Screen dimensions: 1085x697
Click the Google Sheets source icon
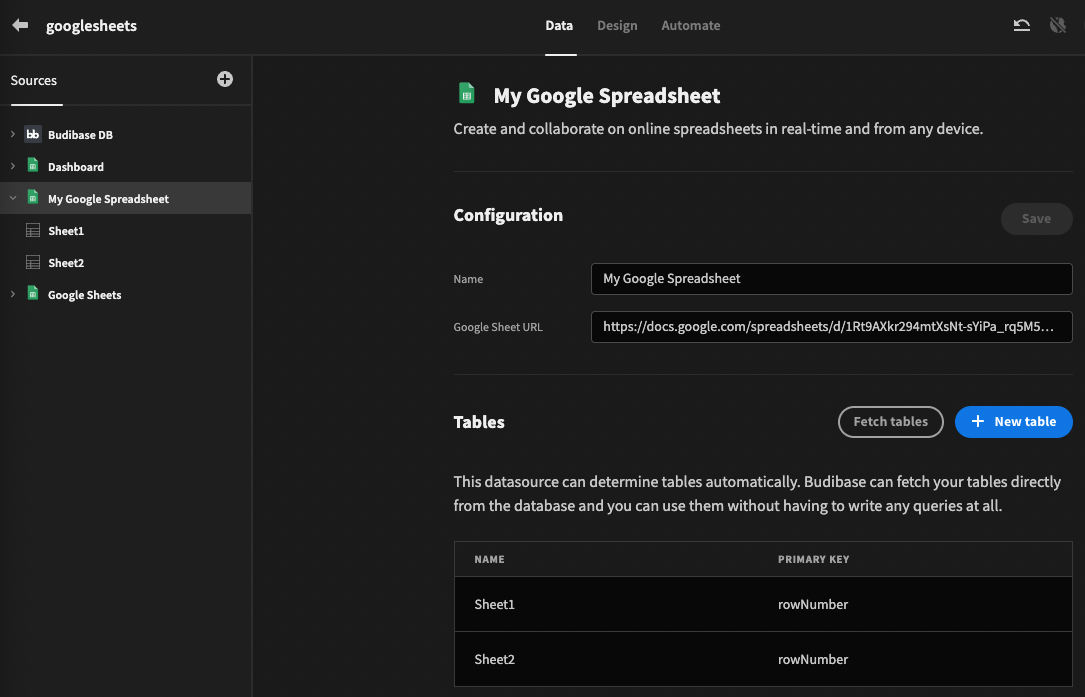click(x=33, y=293)
